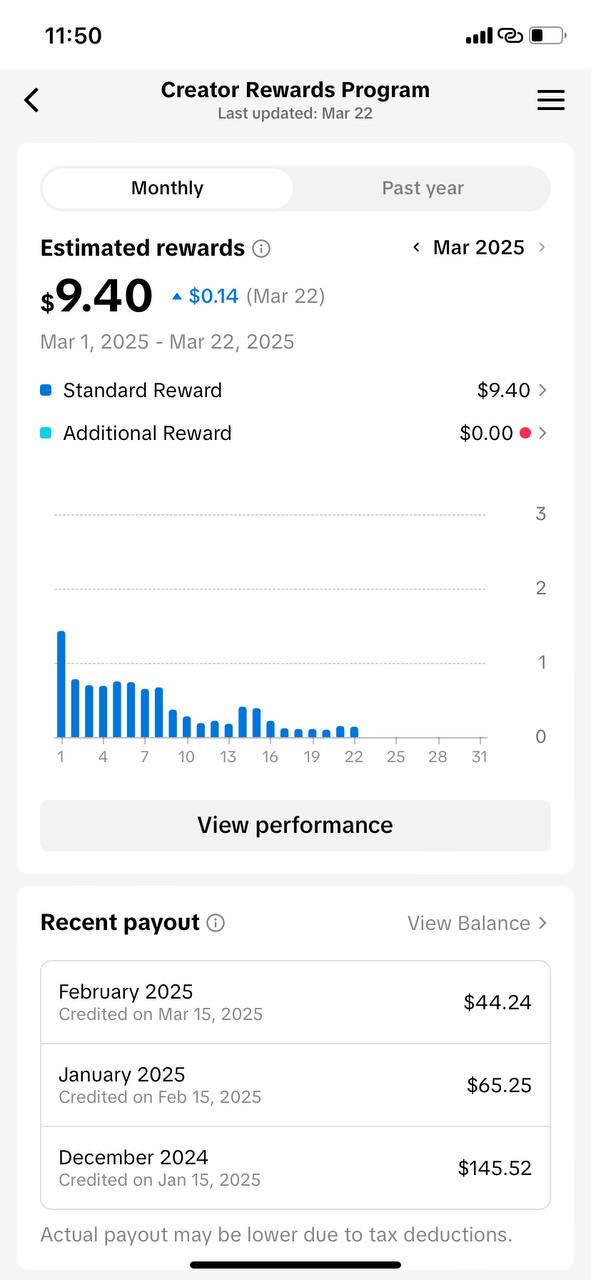The height and width of the screenshot is (1280, 591).
Task: Tap the blue increase triangle near $0.14
Action: [177, 296]
